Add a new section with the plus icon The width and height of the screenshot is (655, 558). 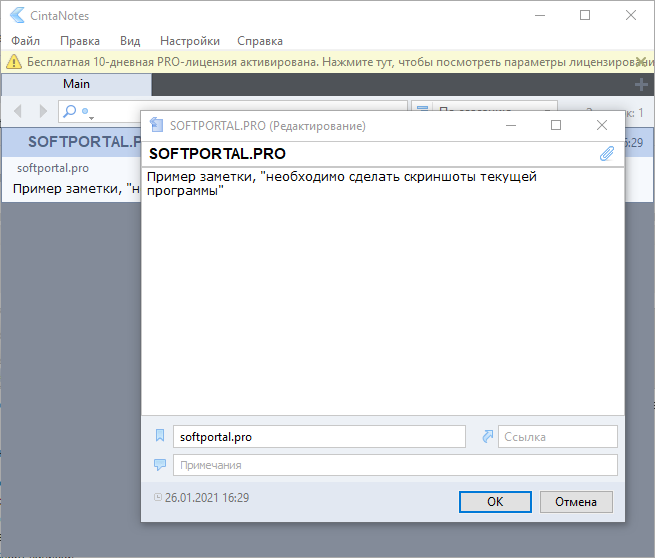coord(641,85)
